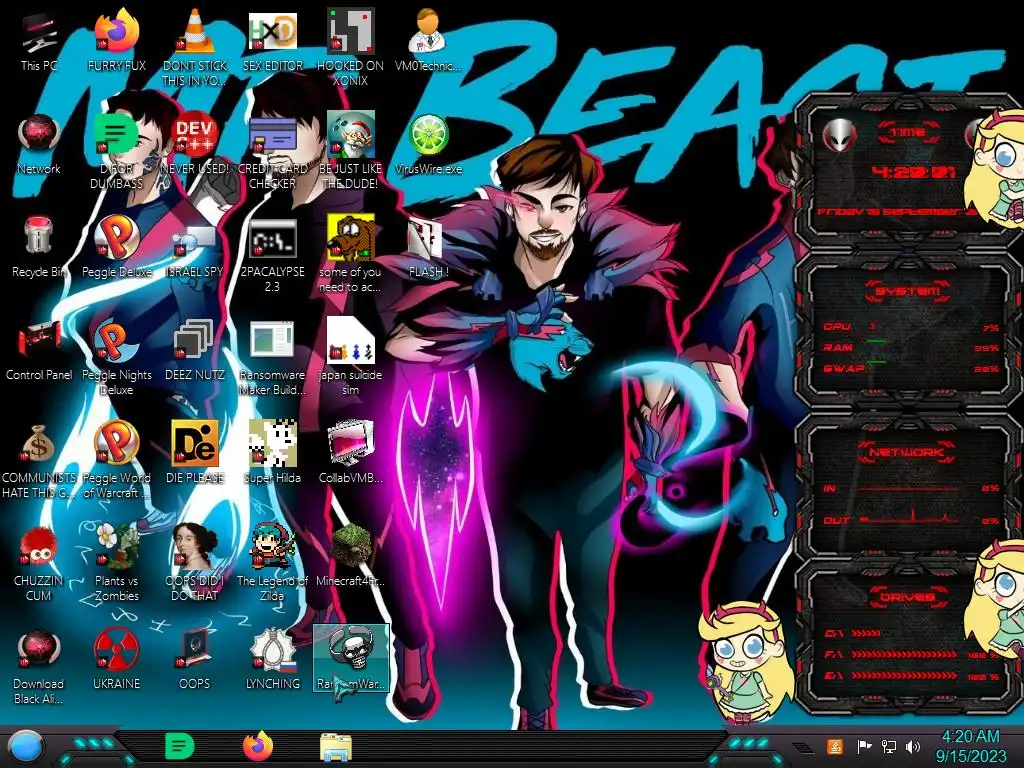1024x768 pixels.
Task: Open the green chat app in taskbar
Action: 179,746
